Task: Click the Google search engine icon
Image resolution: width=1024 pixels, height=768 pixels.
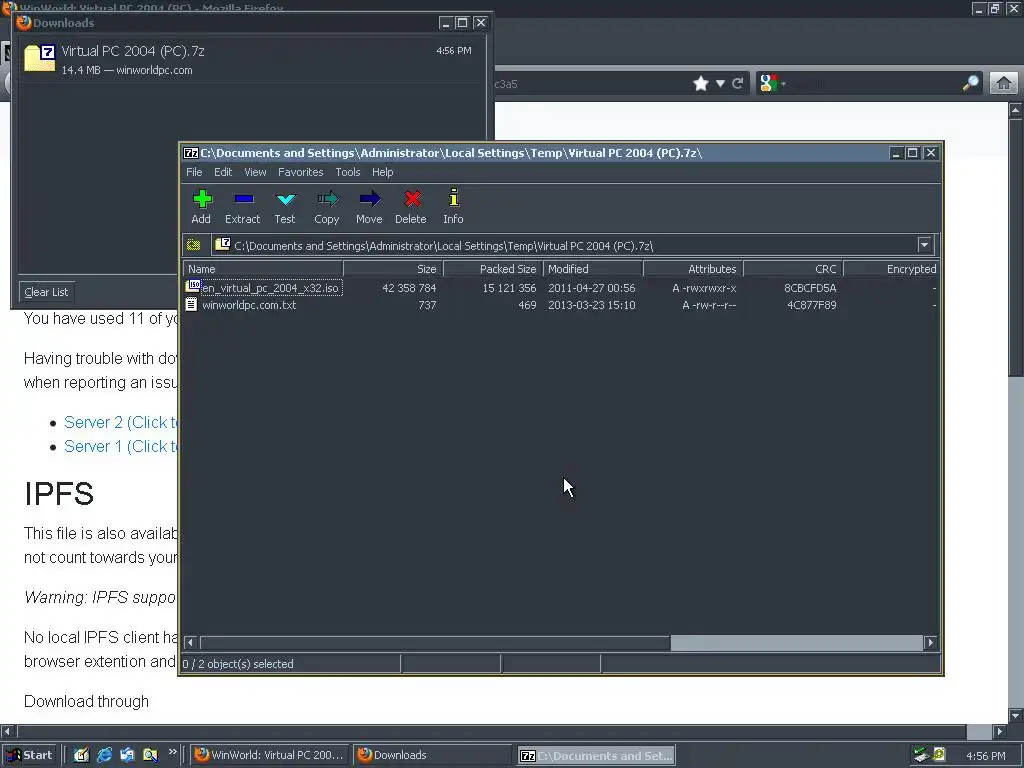Action: (769, 83)
